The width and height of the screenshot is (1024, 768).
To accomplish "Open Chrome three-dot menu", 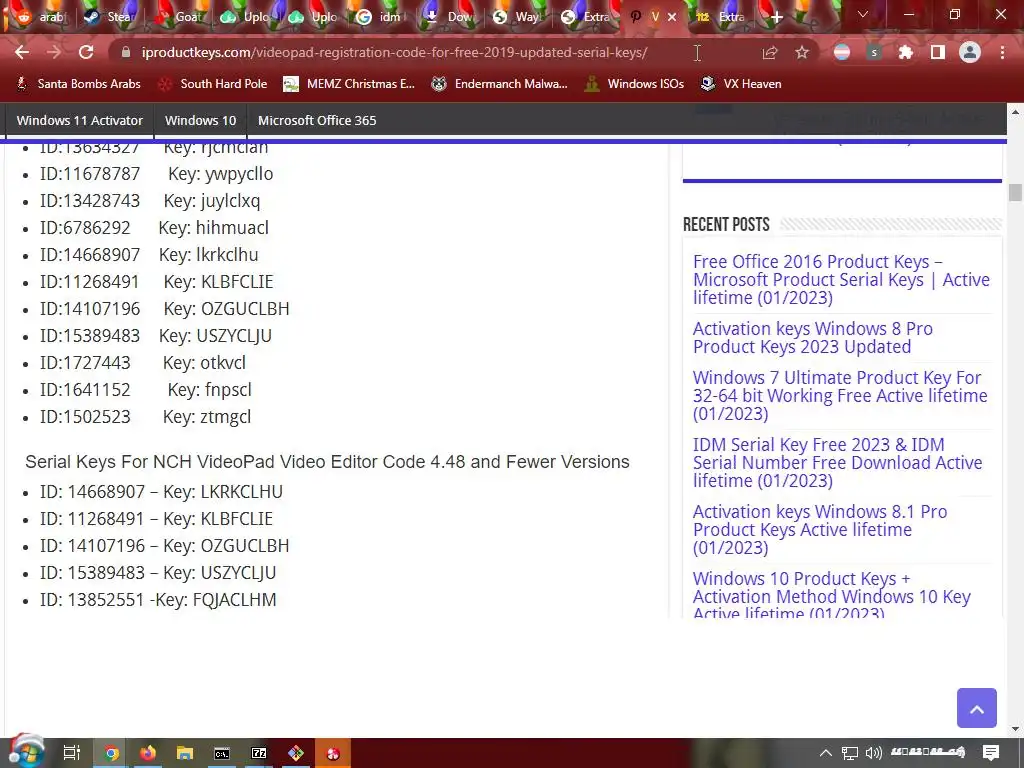I will point(1002,52).
